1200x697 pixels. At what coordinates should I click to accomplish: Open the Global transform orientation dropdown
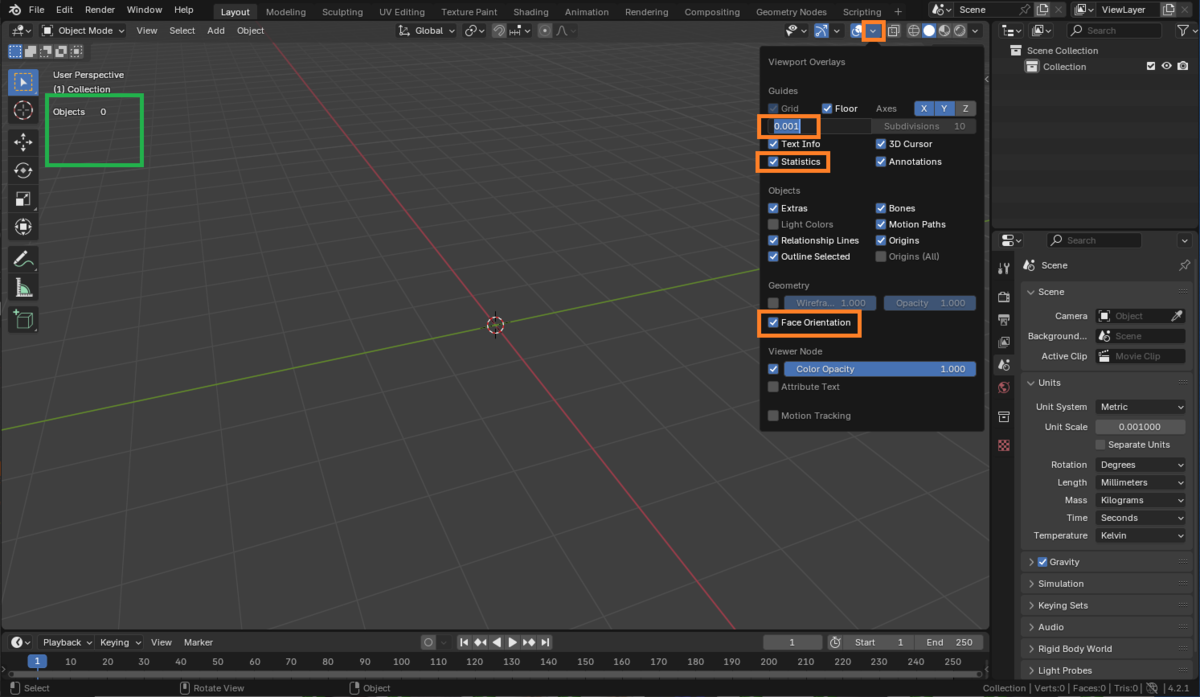[x=427, y=31]
